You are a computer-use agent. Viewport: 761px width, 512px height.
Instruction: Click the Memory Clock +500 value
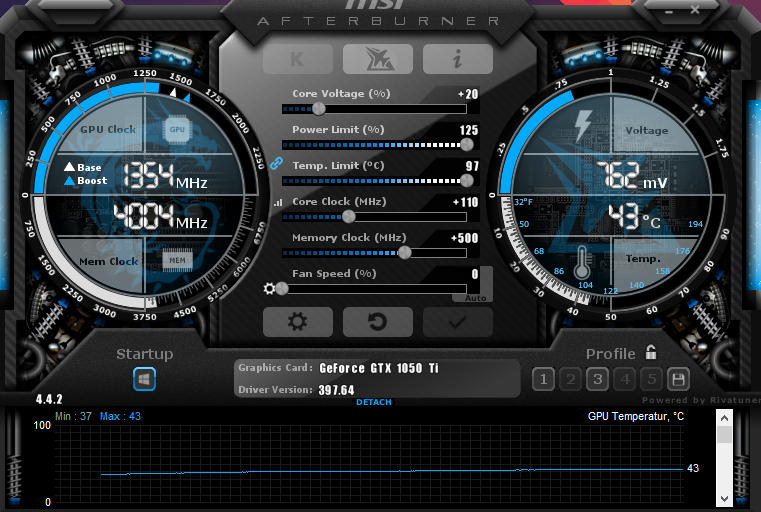[464, 238]
